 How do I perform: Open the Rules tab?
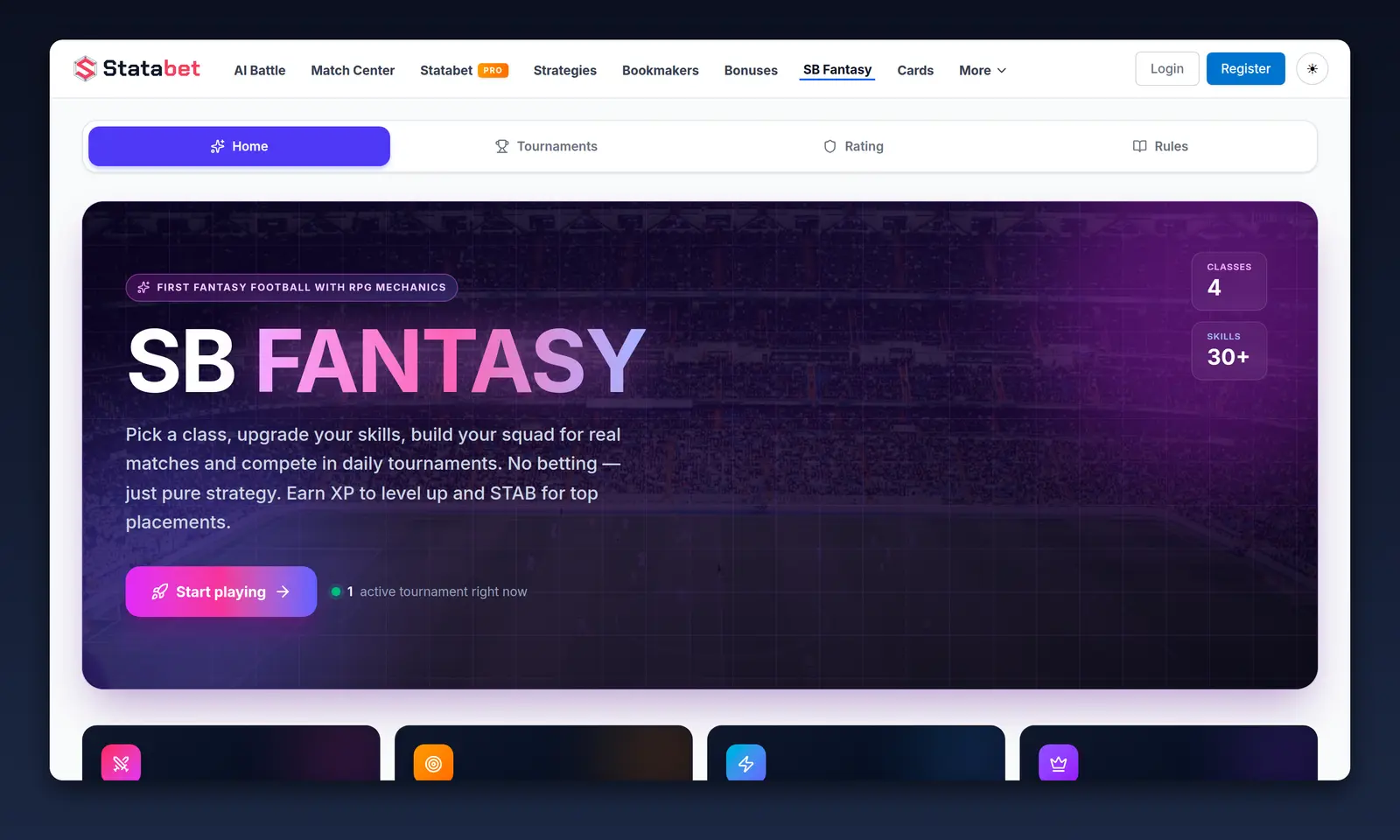click(x=1160, y=146)
